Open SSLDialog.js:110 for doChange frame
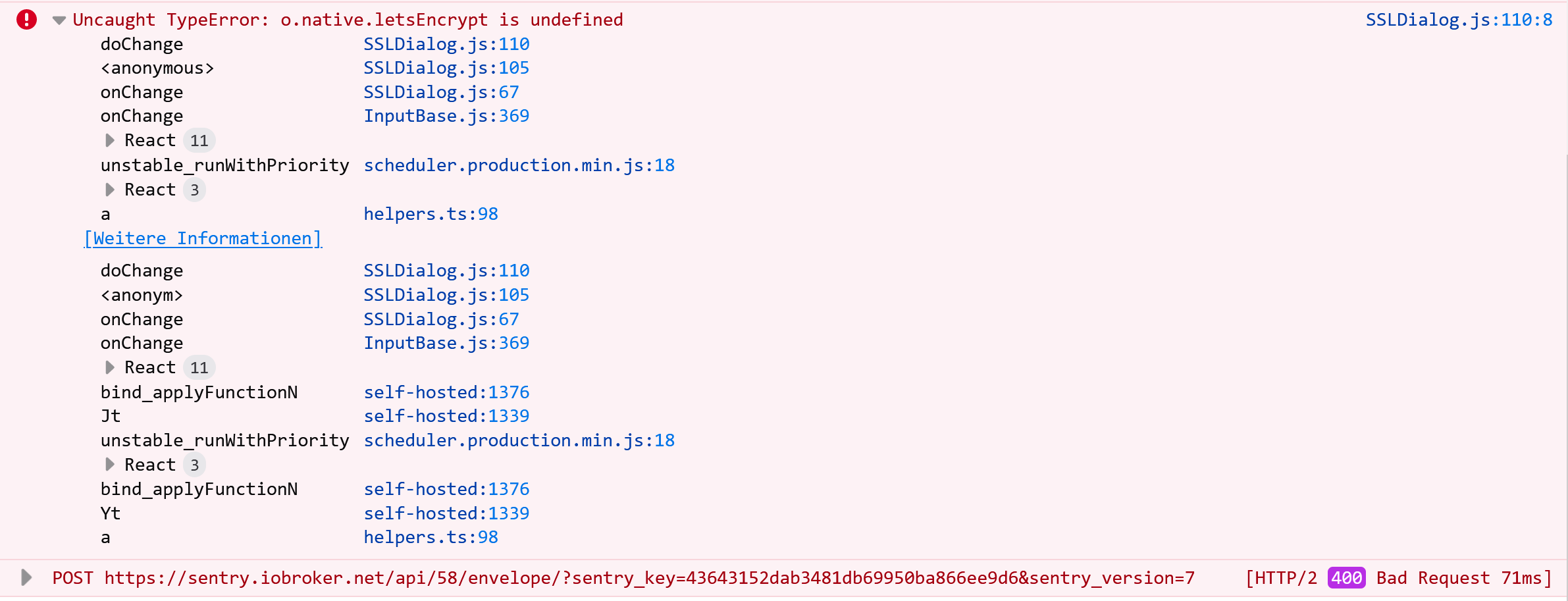 (x=447, y=43)
